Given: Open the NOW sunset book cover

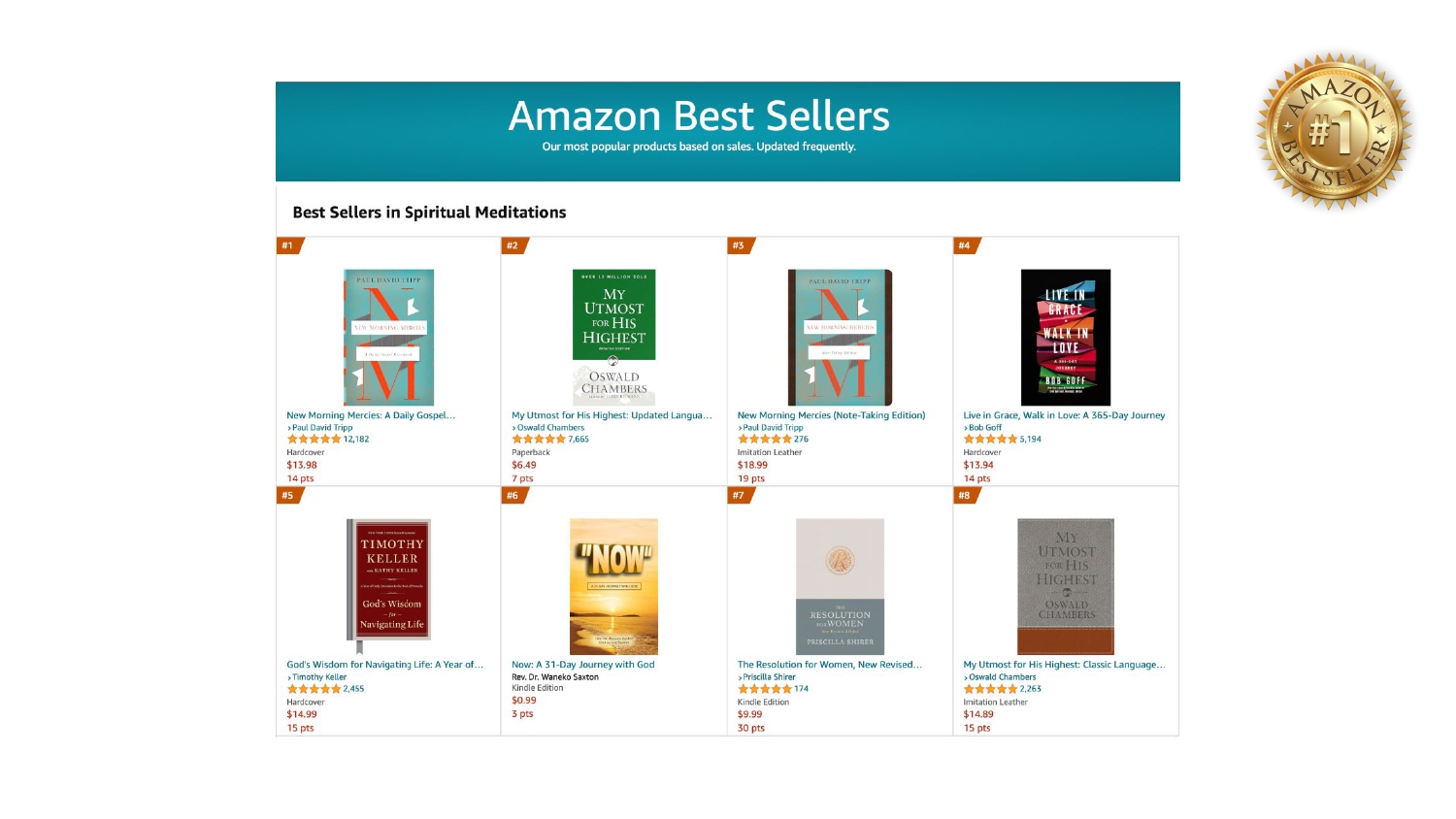Looking at the screenshot, I should pyautogui.click(x=613, y=586).
